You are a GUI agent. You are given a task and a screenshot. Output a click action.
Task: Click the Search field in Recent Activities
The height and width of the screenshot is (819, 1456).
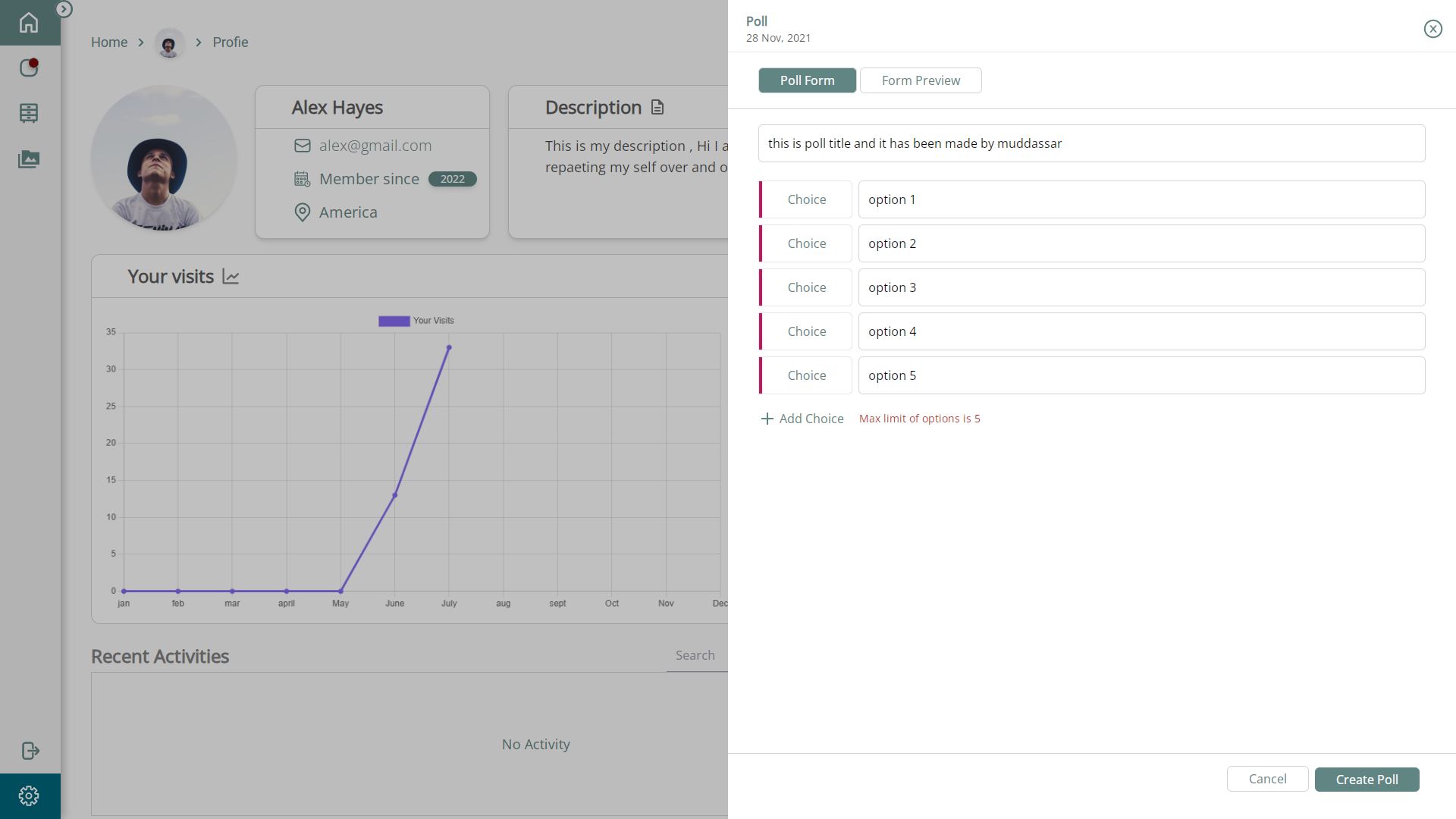coord(697,655)
